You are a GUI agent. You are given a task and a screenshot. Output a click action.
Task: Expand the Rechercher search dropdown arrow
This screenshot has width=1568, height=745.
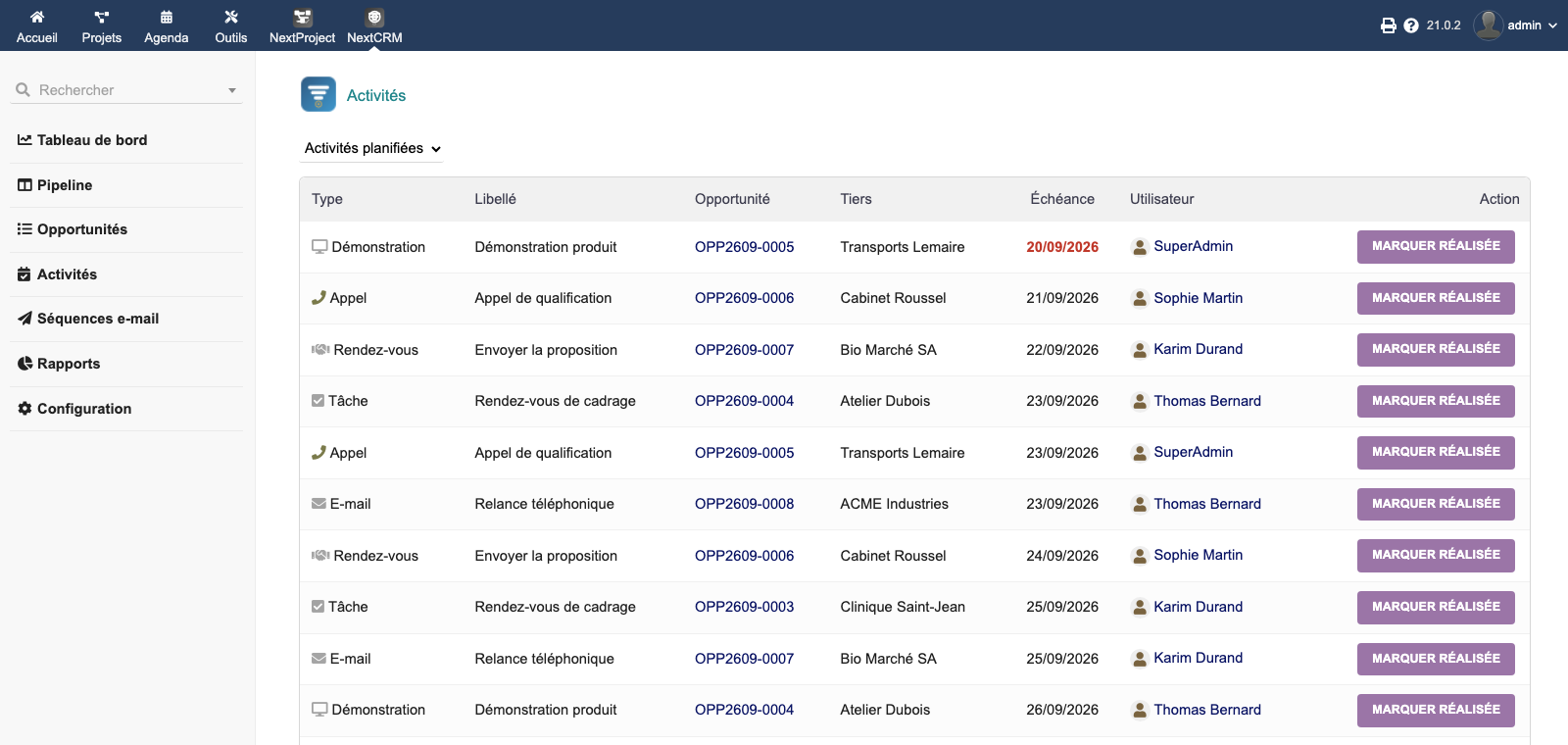click(232, 90)
